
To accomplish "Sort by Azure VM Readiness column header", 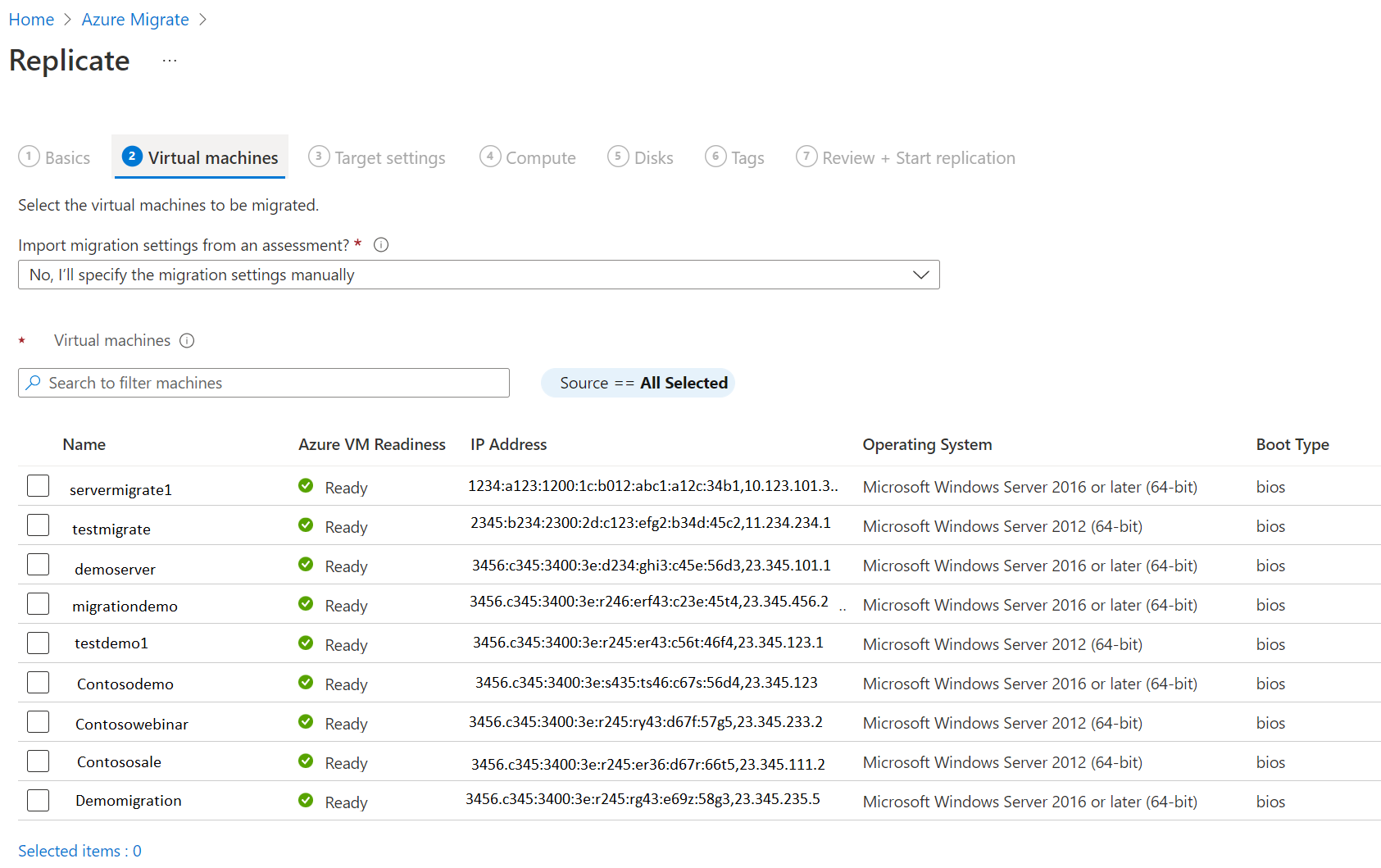I will (372, 444).
